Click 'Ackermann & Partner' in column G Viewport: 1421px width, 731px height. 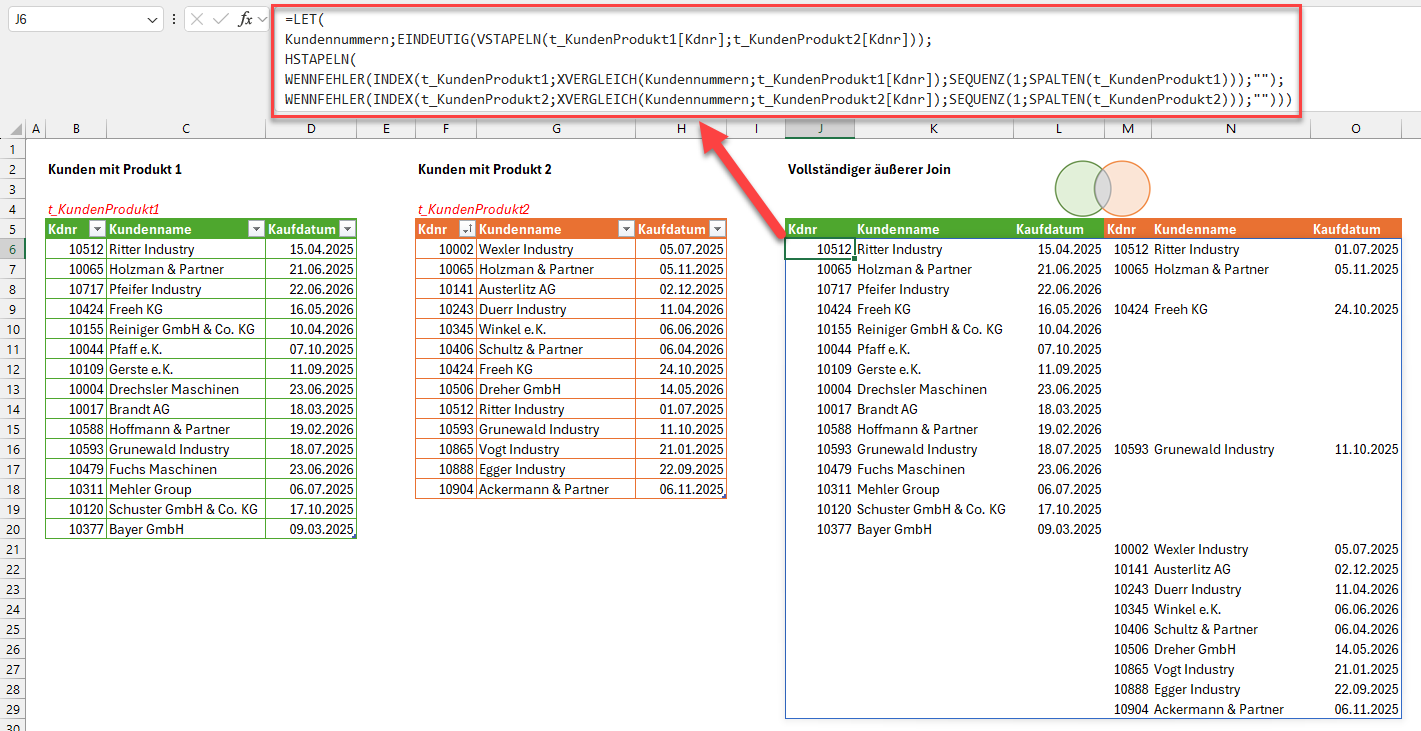click(544, 489)
